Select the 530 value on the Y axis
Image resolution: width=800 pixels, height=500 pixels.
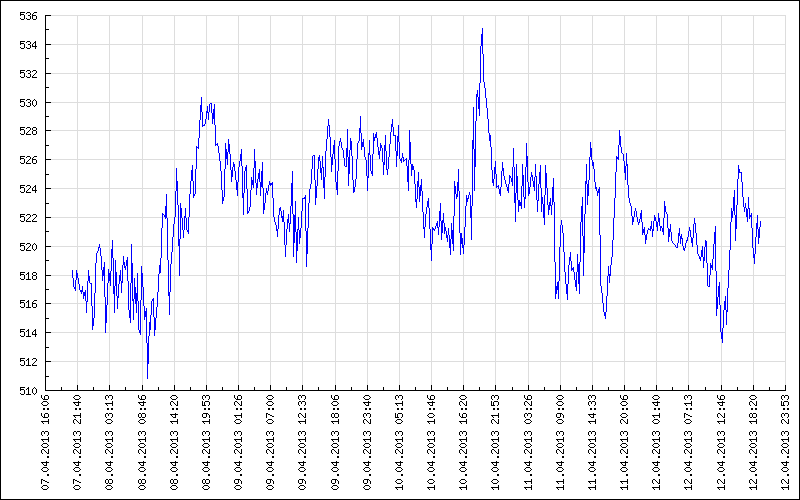coord(28,103)
